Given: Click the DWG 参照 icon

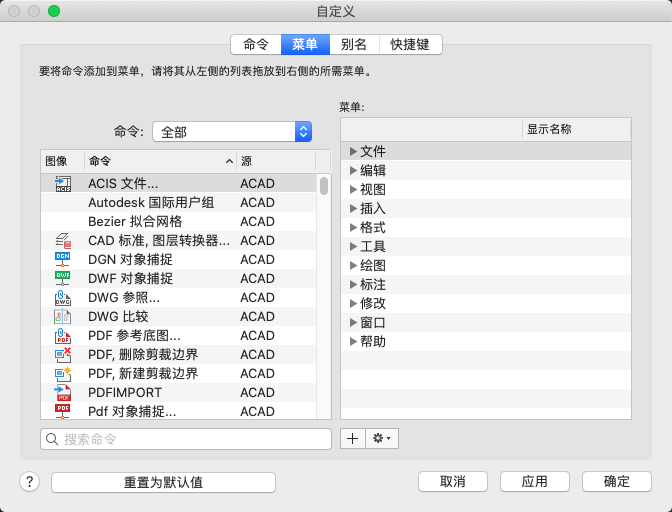Looking at the screenshot, I should 63,297.
